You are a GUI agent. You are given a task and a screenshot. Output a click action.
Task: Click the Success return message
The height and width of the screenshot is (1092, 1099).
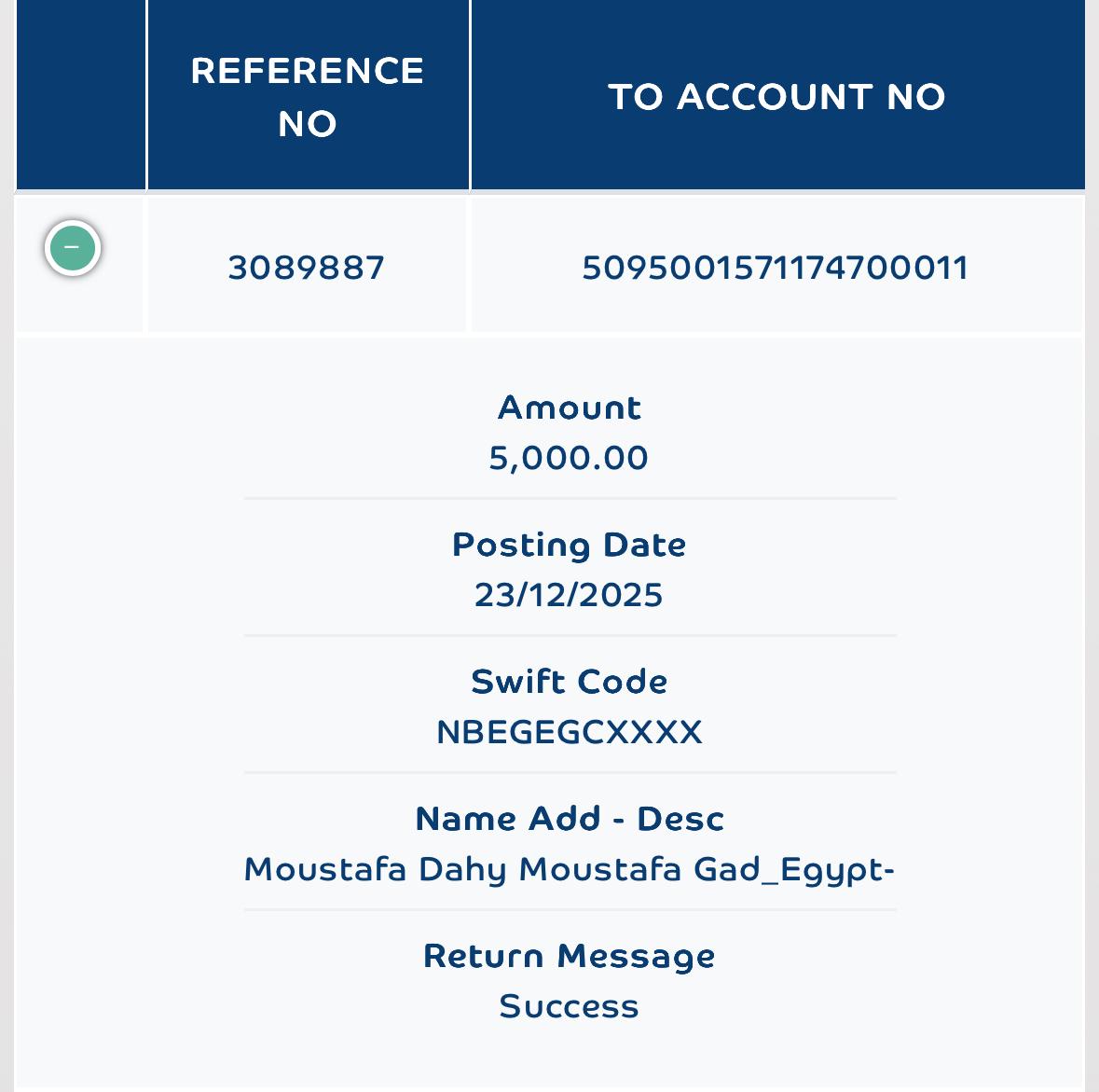(x=570, y=1006)
